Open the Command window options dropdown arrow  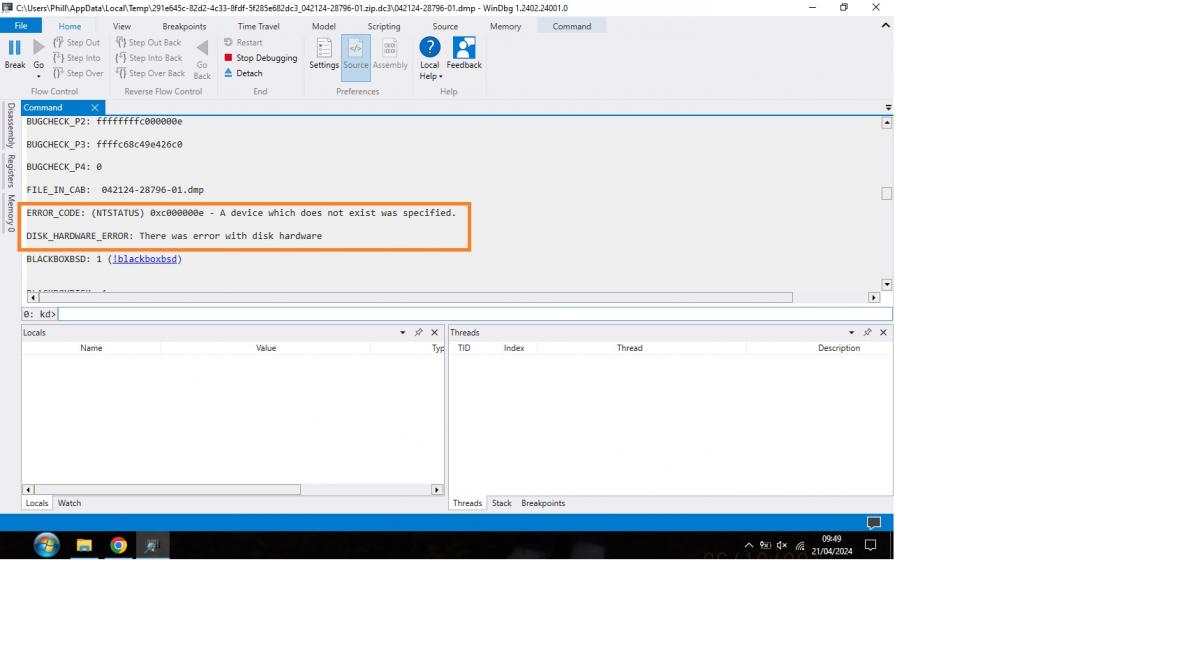888,107
